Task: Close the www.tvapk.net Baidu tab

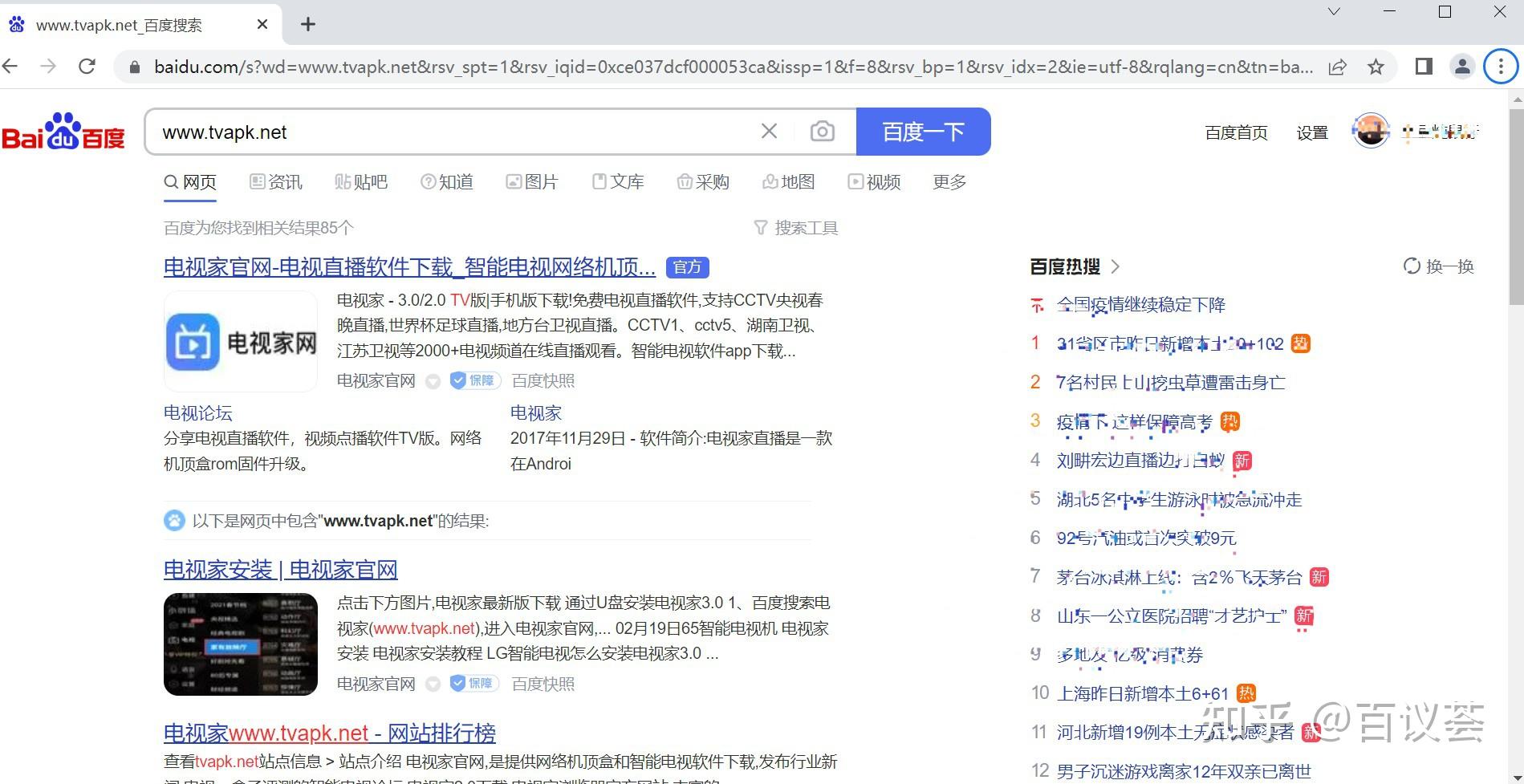Action: click(262, 24)
